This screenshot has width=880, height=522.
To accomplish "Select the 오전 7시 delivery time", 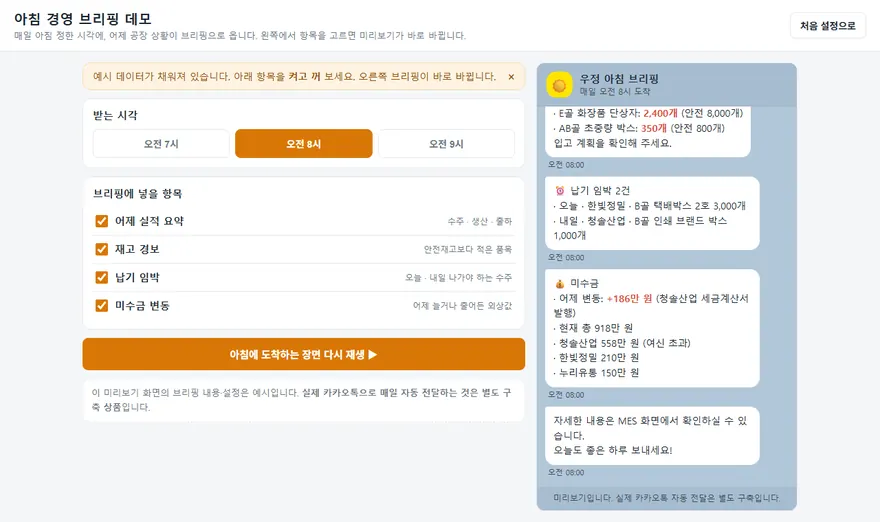I will pyautogui.click(x=161, y=144).
